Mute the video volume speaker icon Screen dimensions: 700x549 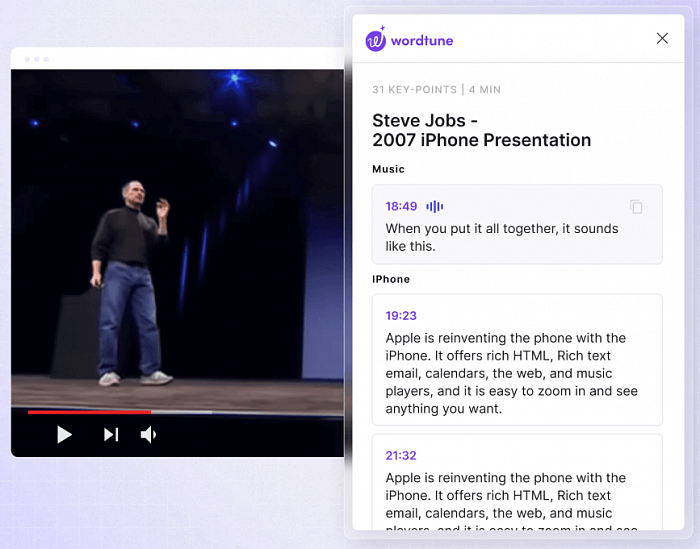pyautogui.click(x=148, y=434)
